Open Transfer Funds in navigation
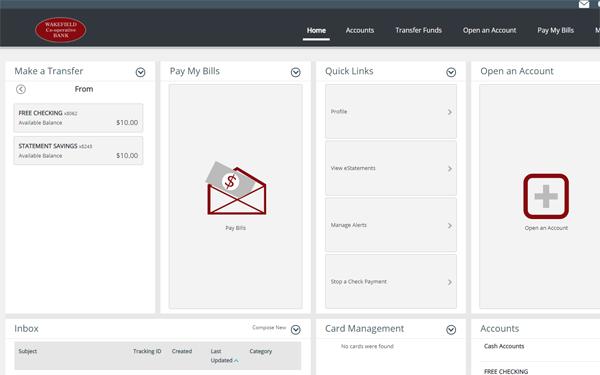Viewport: 600px width, 375px height. coord(418,30)
